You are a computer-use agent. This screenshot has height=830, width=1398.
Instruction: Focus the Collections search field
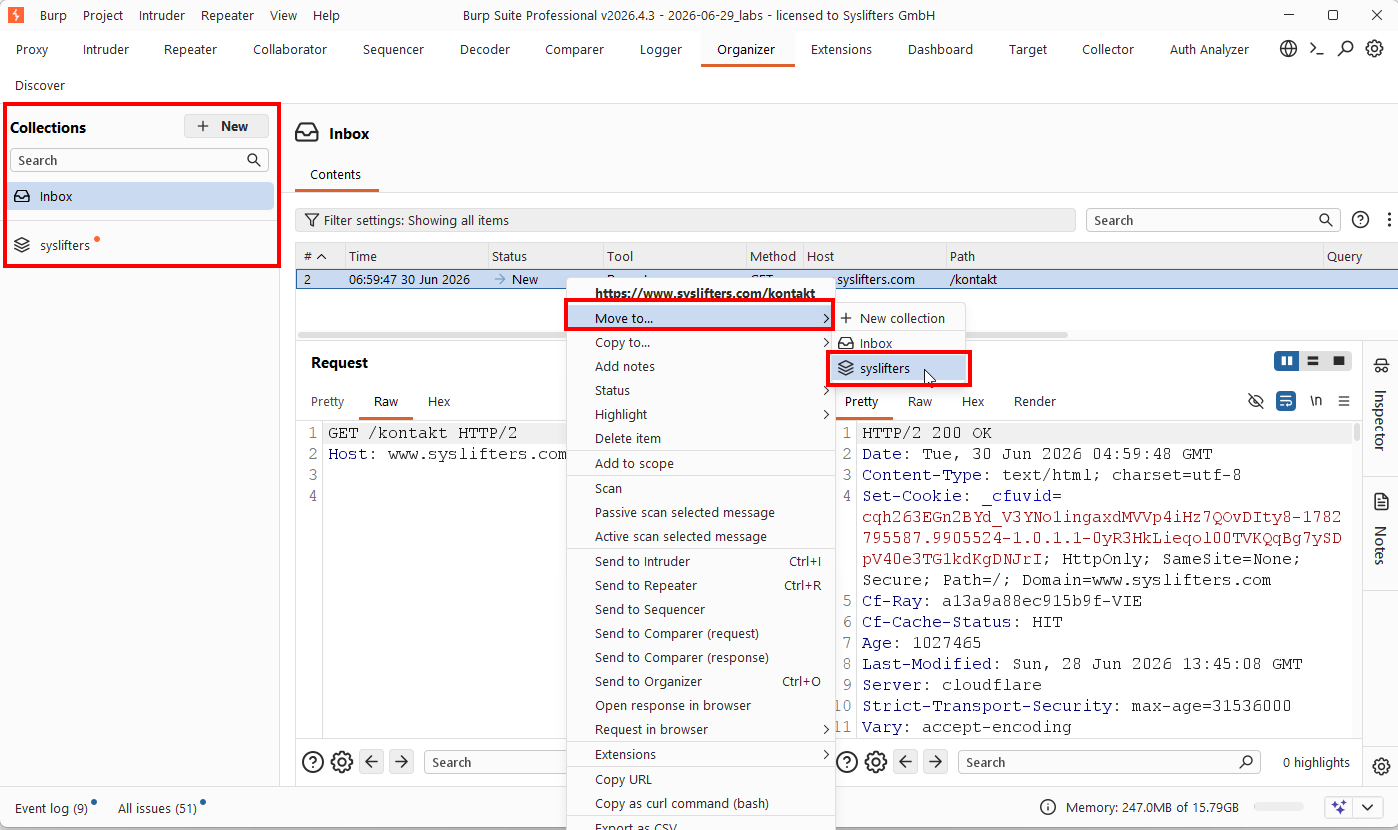point(139,160)
